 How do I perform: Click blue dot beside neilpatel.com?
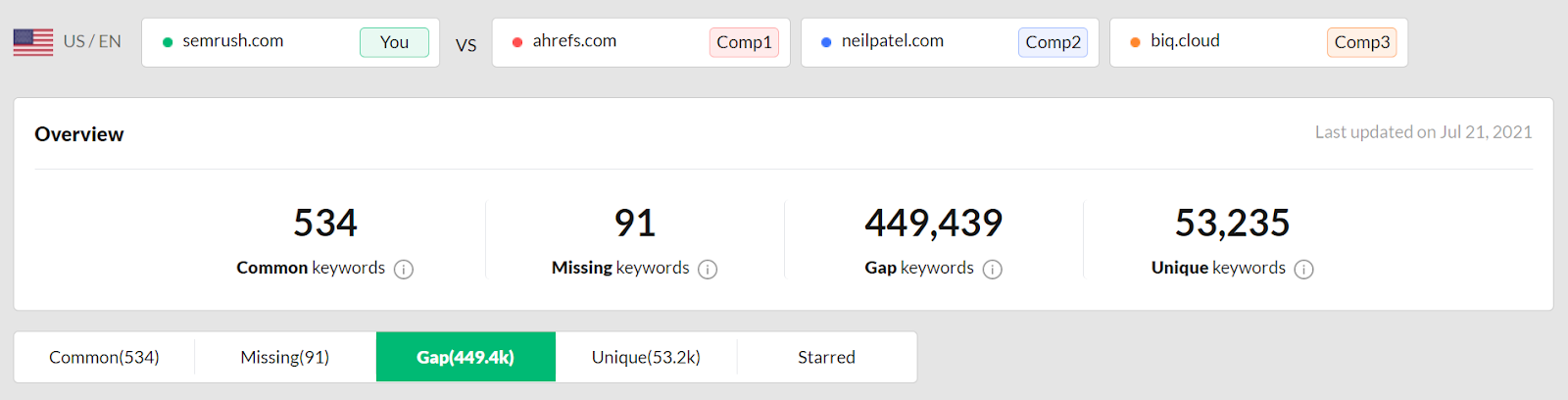[x=826, y=42]
